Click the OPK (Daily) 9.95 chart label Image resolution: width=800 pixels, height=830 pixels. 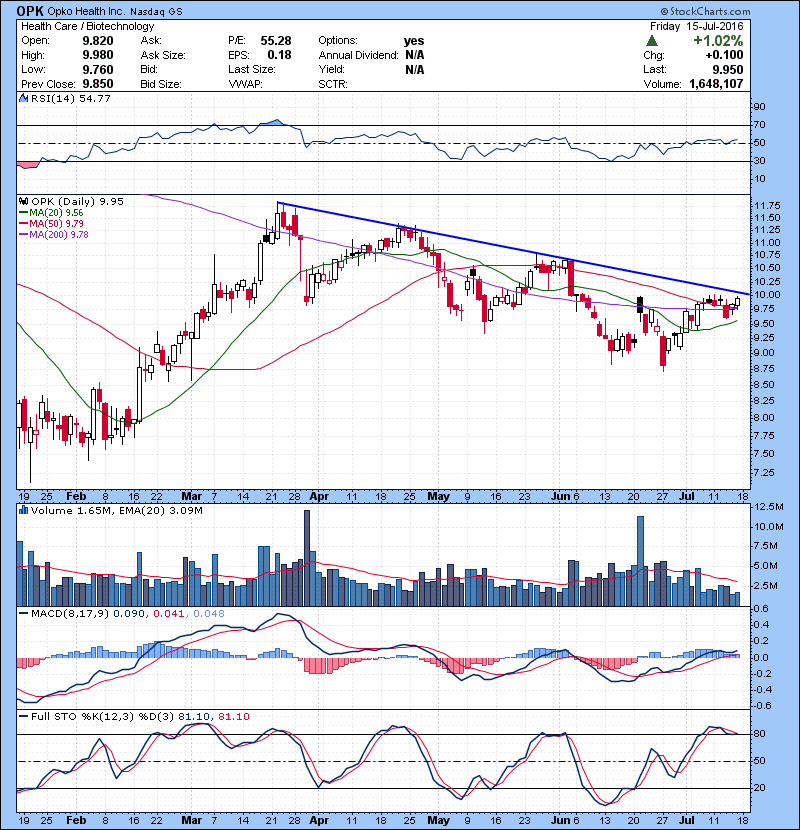[77, 202]
